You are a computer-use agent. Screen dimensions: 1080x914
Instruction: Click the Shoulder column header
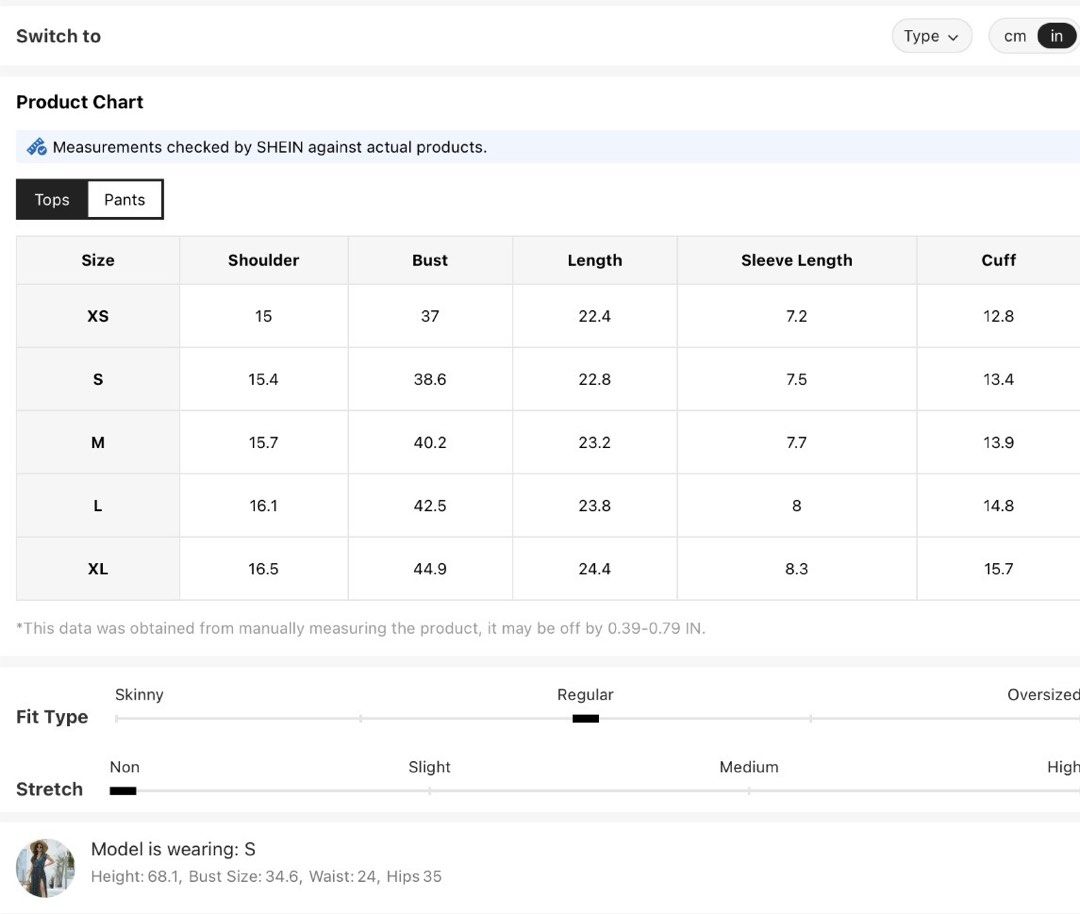coord(264,260)
